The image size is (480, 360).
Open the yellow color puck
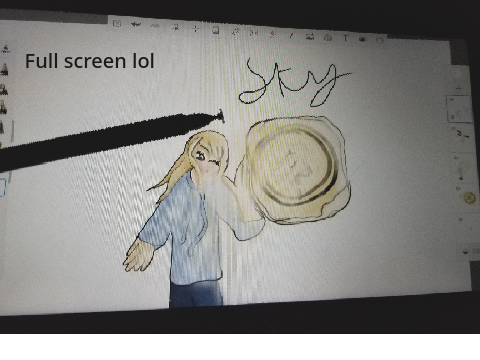tap(469, 198)
